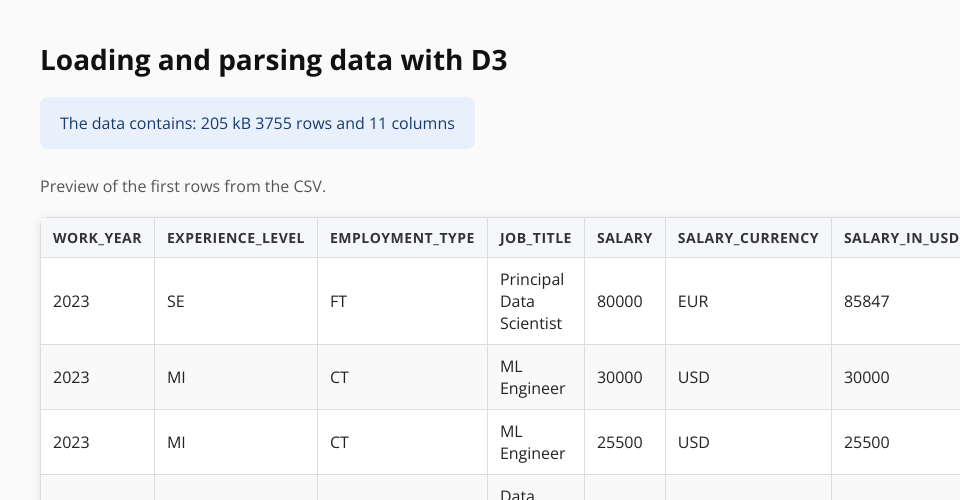Select the ML Engineer cell in the 30000 salary row
This screenshot has height=500, width=960.
coord(532,377)
